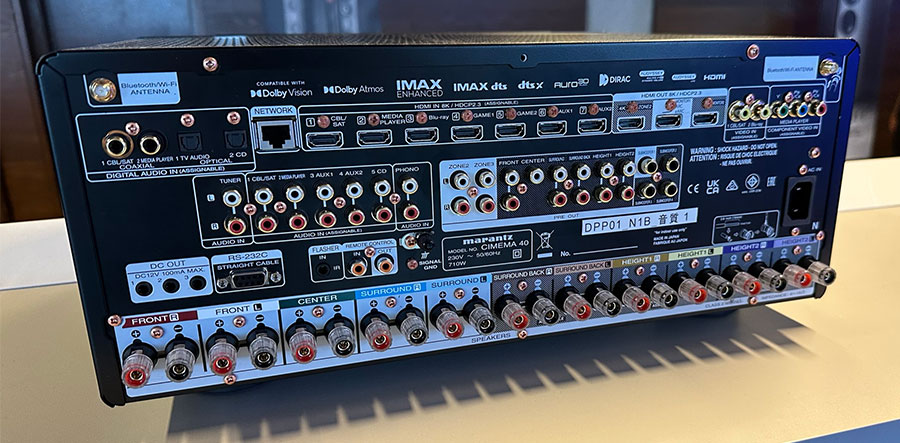Click the FLASHER label
Image resolution: width=900 pixels, height=443 pixels.
point(325,250)
